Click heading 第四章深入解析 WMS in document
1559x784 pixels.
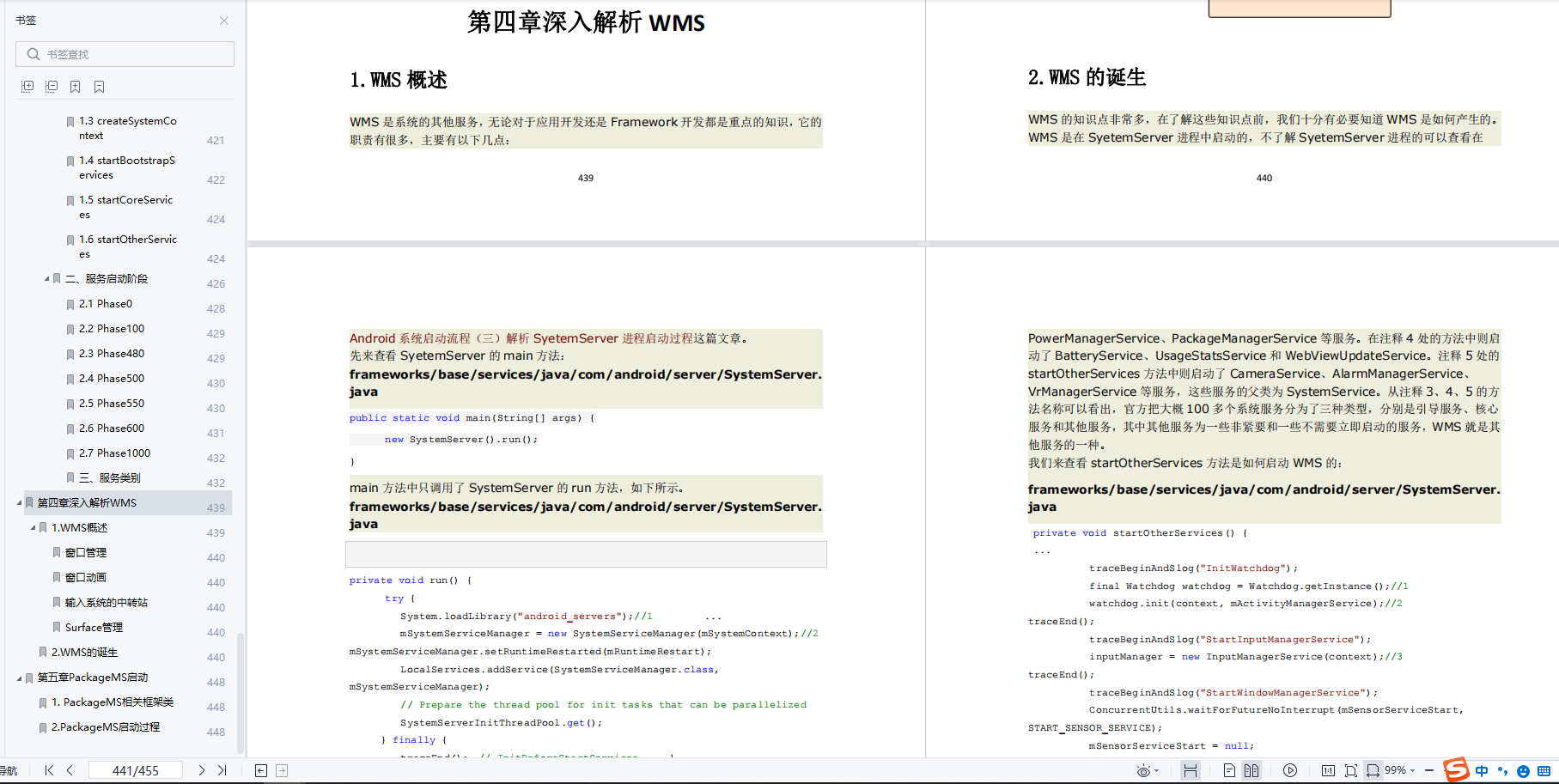[x=586, y=22]
